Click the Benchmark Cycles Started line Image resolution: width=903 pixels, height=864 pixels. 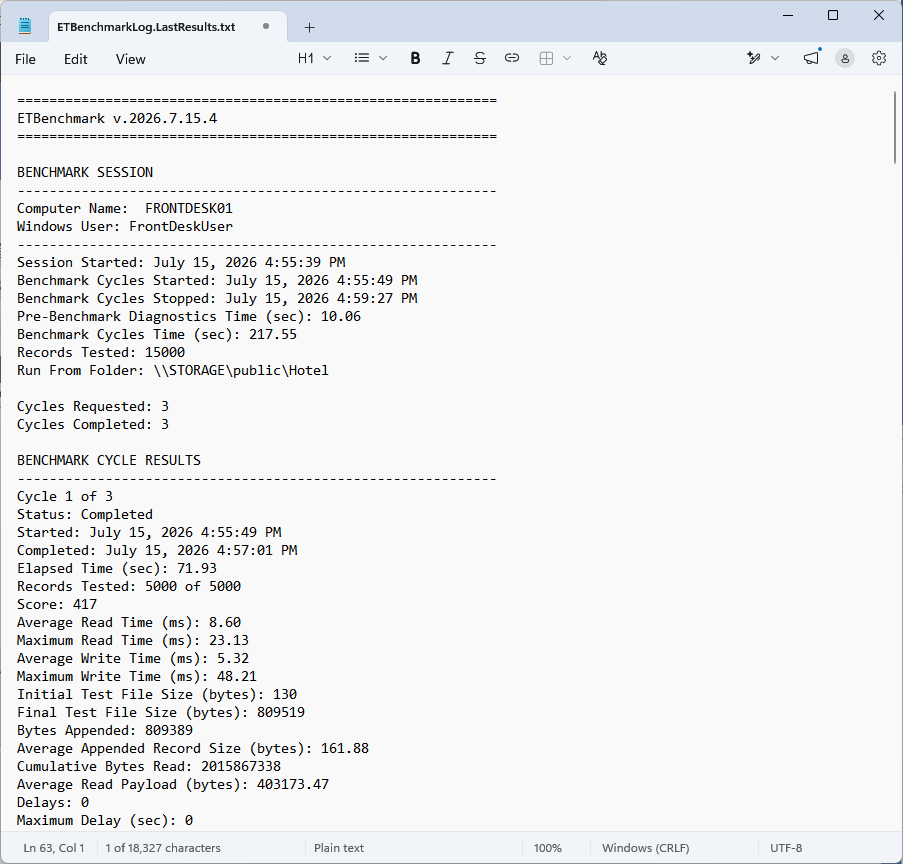coord(217,281)
